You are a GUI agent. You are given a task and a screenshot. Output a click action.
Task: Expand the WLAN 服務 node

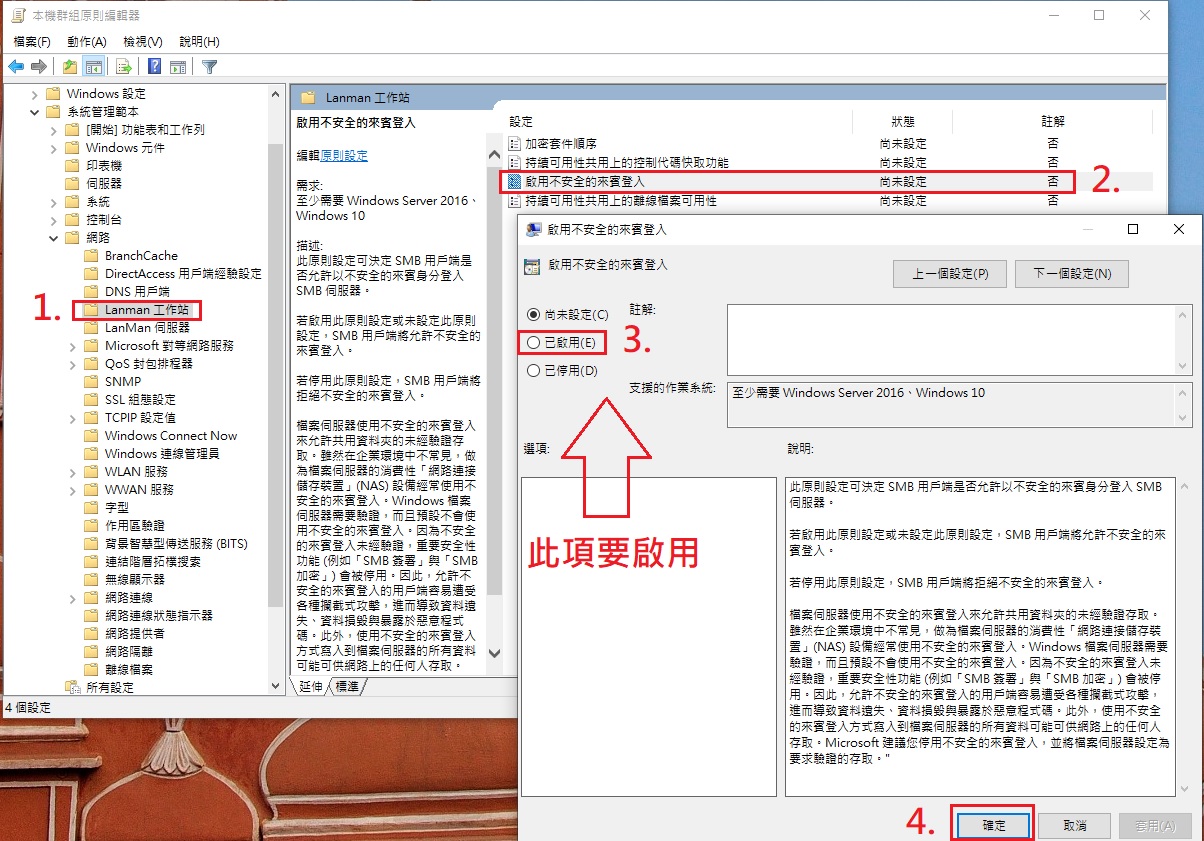tap(73, 471)
